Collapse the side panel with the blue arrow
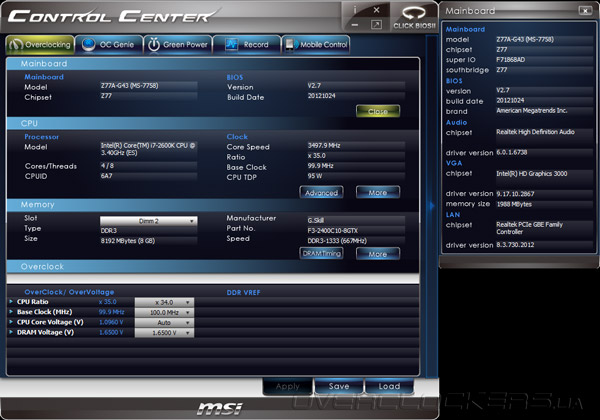 432,206
